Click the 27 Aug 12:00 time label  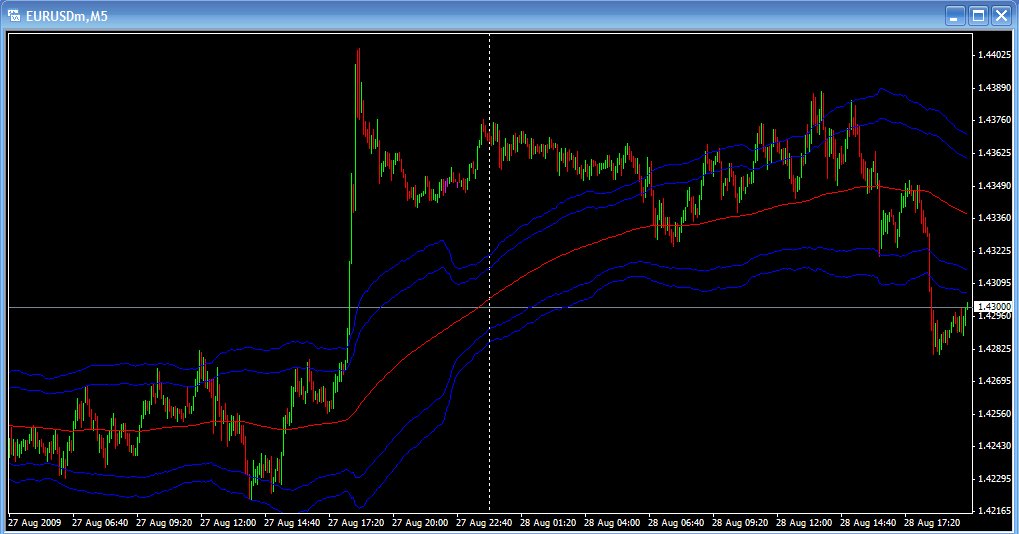pos(227,522)
